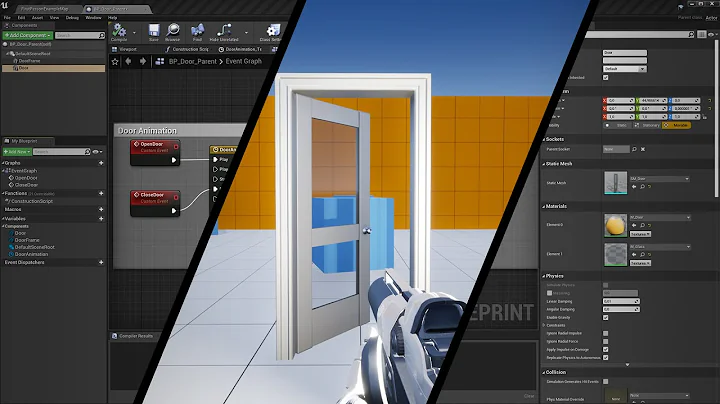Click the plus icon next to Macros

tap(101, 209)
